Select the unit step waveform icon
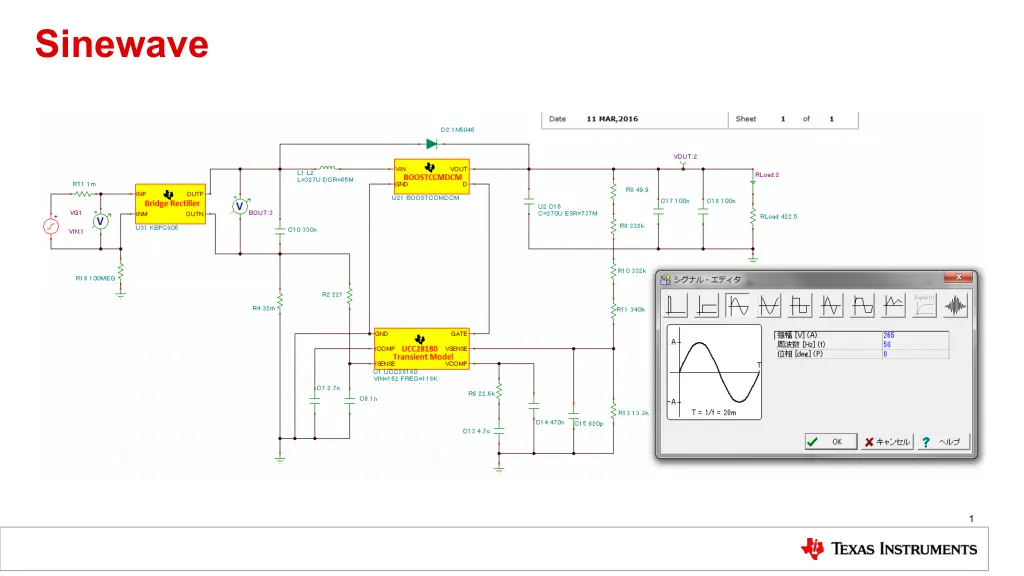Screen dimensions: 1024x576 (x=707, y=304)
